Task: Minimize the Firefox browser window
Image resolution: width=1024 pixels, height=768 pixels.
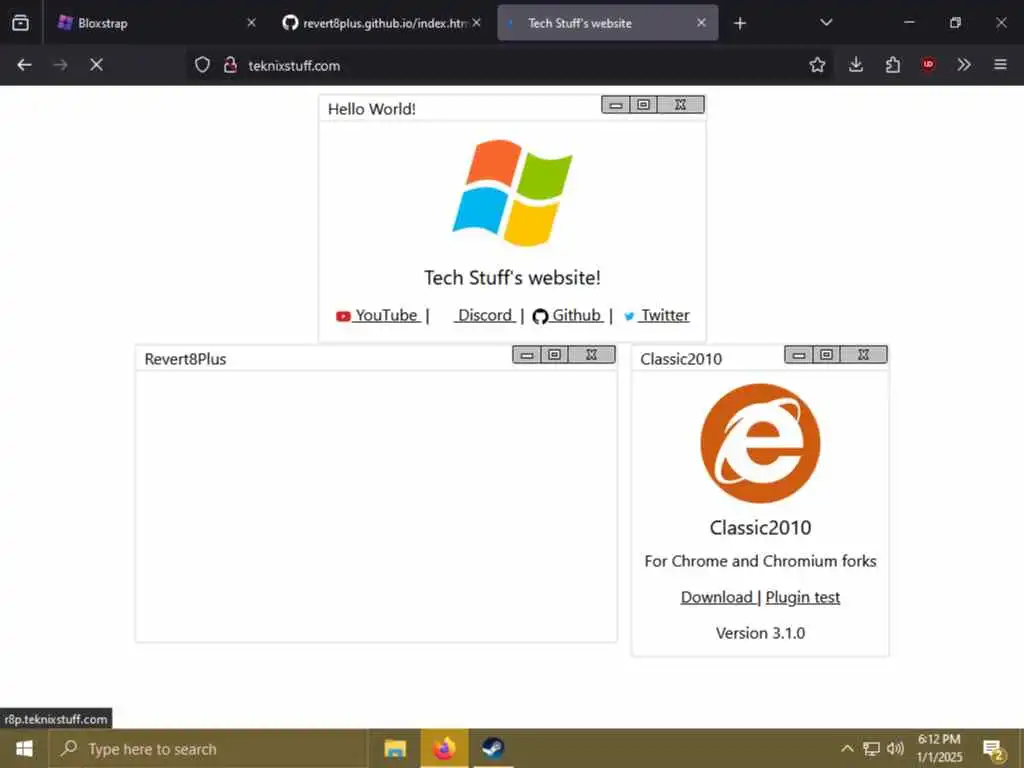Action: [x=909, y=23]
